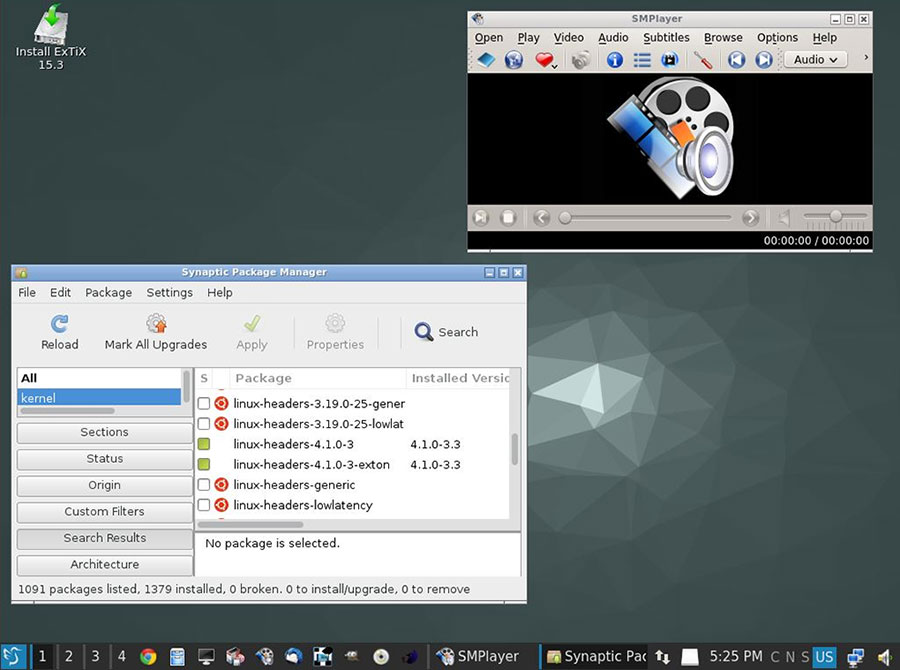Show the Architecture category view

coord(104,564)
